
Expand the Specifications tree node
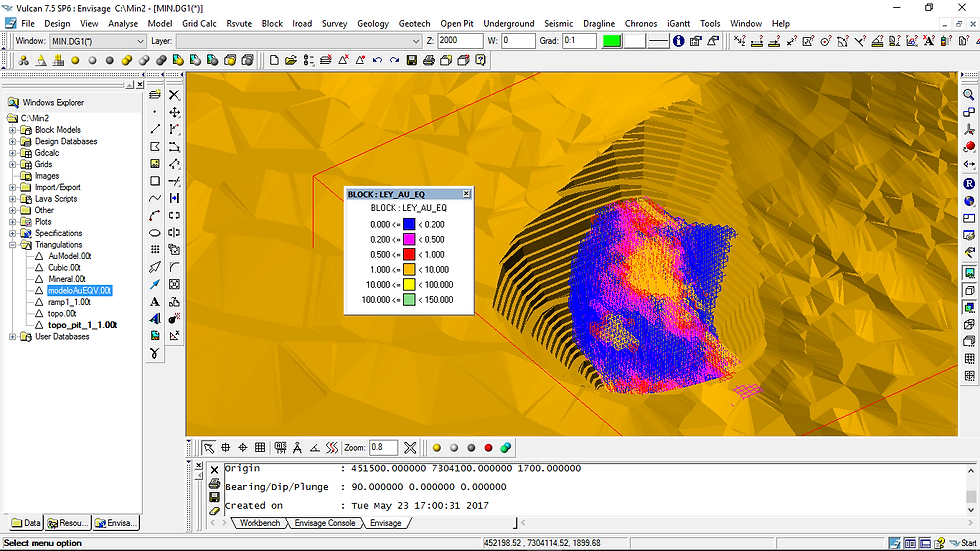pyautogui.click(x=12, y=234)
